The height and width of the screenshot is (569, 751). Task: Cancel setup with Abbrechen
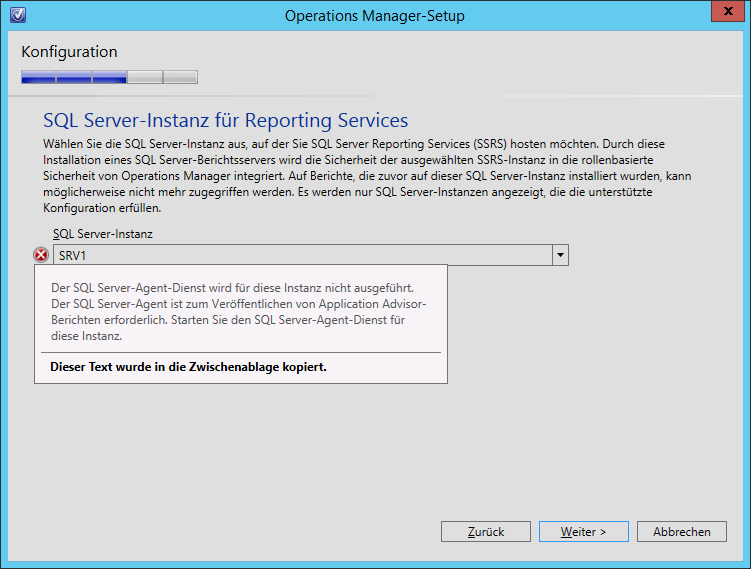pos(682,532)
